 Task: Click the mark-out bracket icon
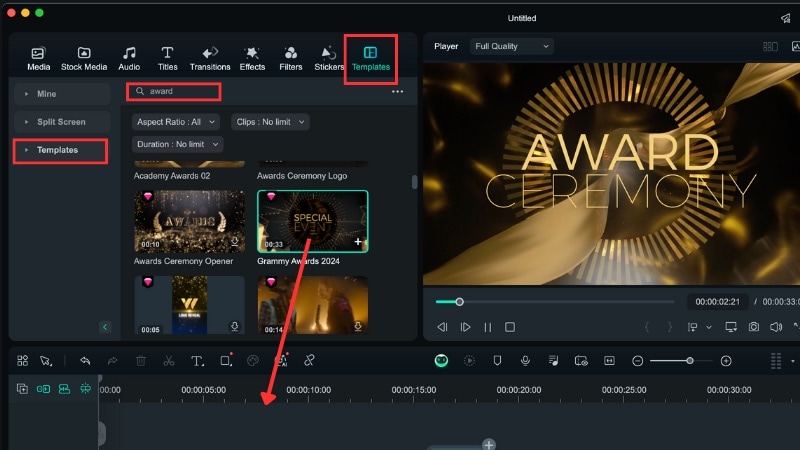[x=669, y=327]
